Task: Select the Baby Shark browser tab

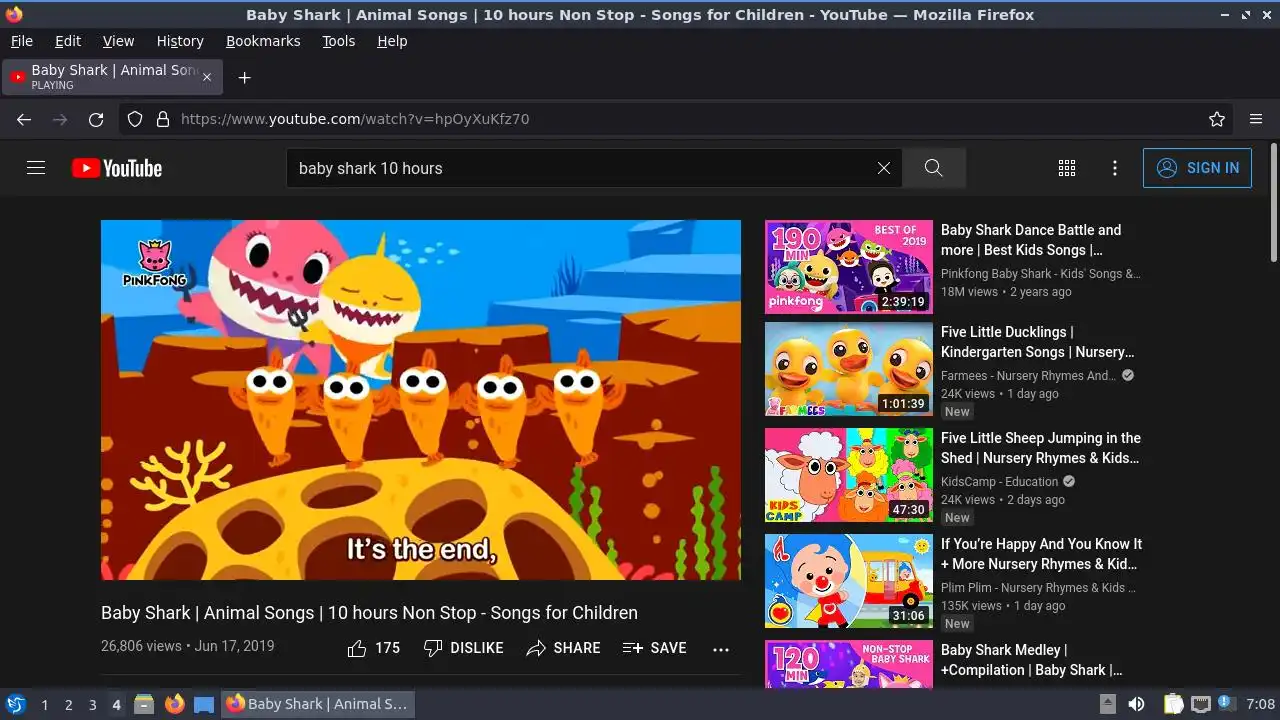Action: [112, 77]
